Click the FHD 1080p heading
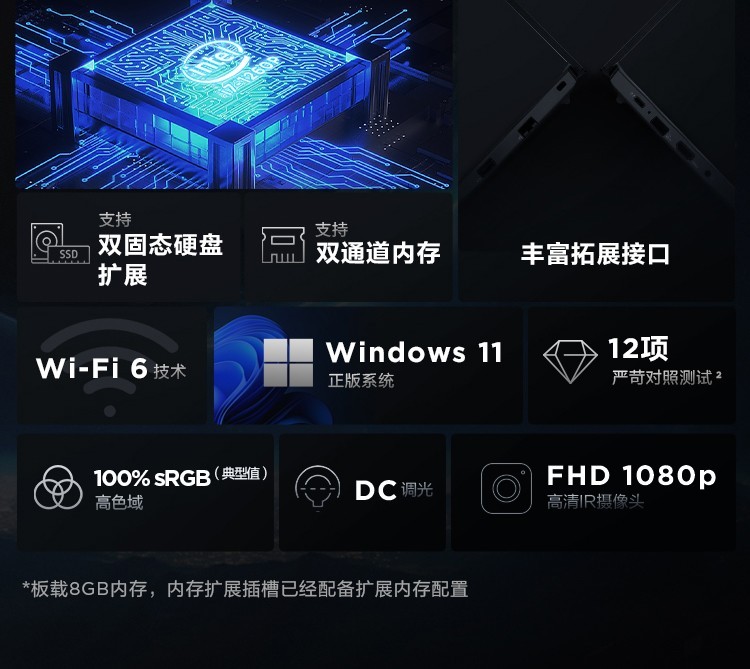The image size is (750, 669). point(631,476)
